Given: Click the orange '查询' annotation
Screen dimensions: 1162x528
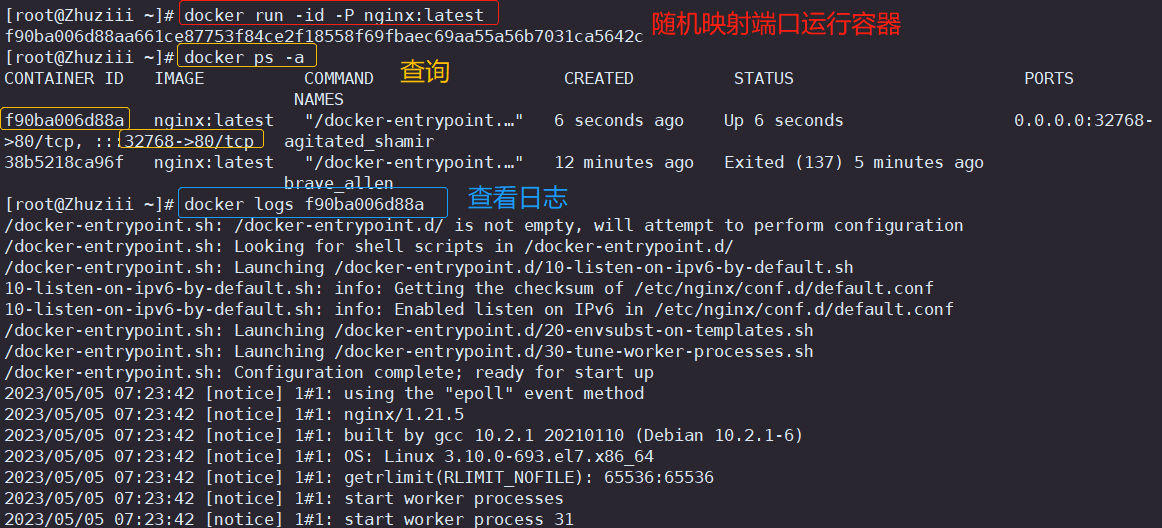Looking at the screenshot, I should (x=425, y=71).
